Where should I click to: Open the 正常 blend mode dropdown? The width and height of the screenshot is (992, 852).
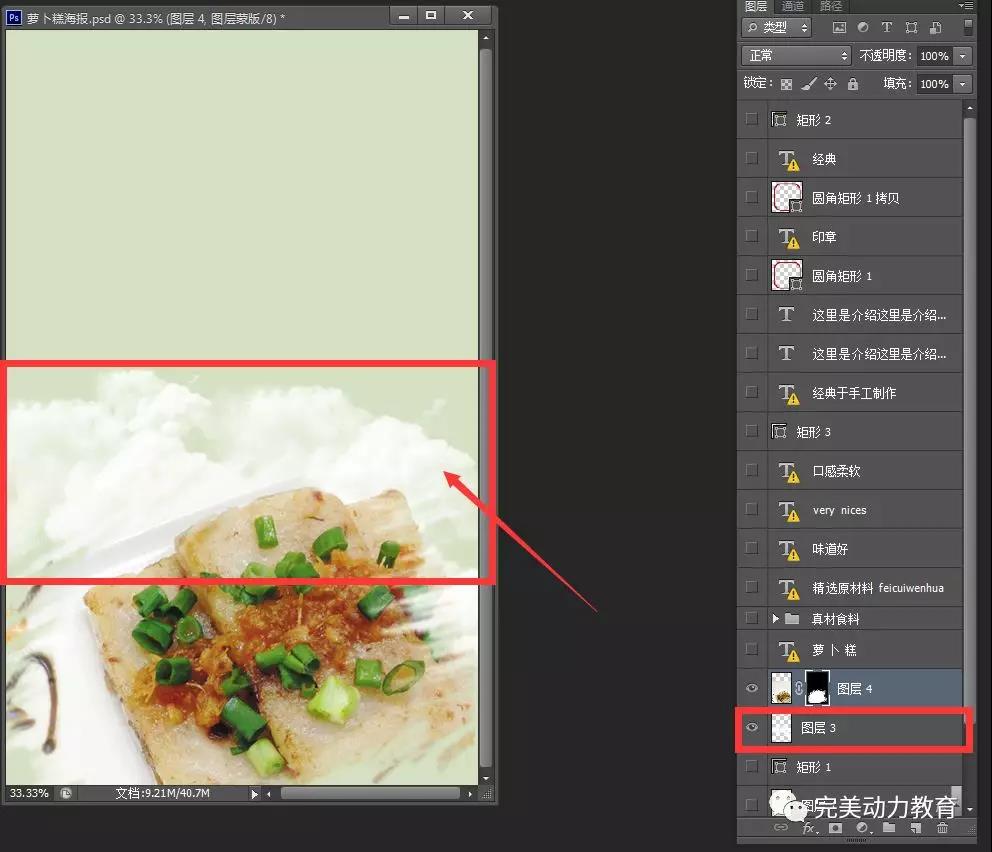pos(796,56)
